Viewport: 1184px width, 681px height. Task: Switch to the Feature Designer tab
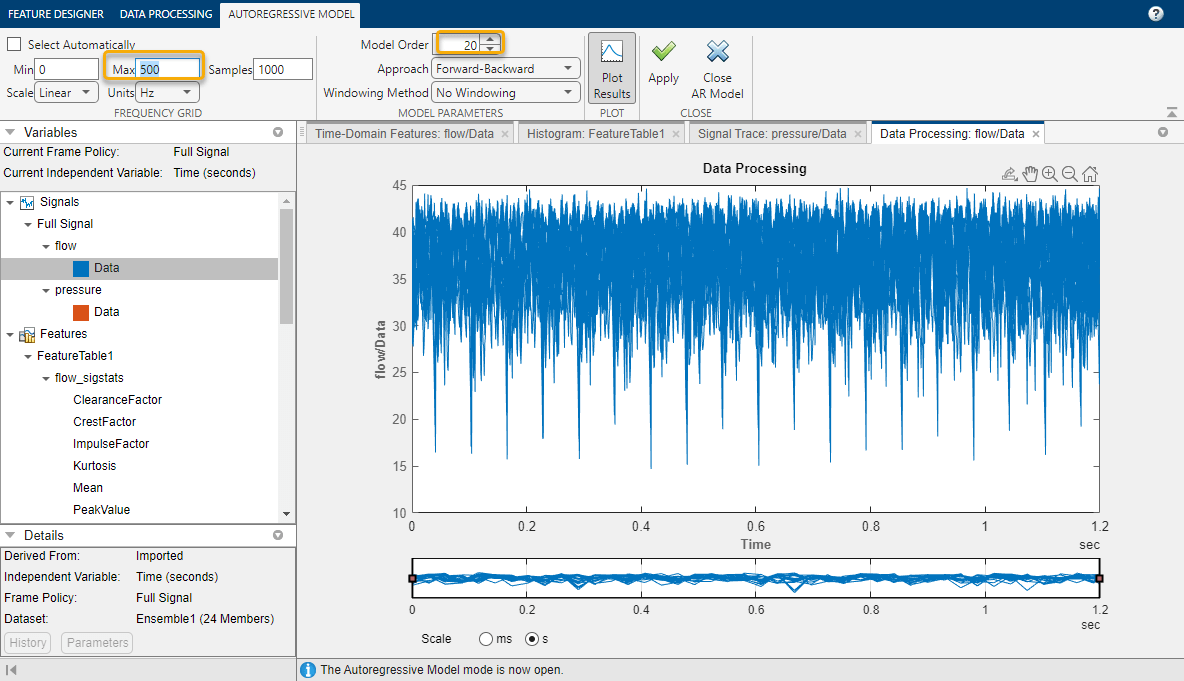tap(56, 14)
